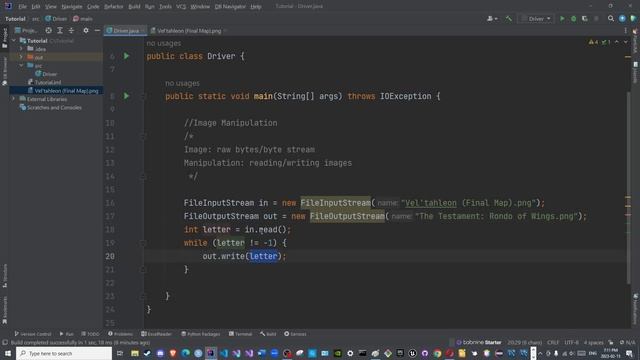Open the Edit menu
Viewport: 640px width, 360px height.
(36, 7)
